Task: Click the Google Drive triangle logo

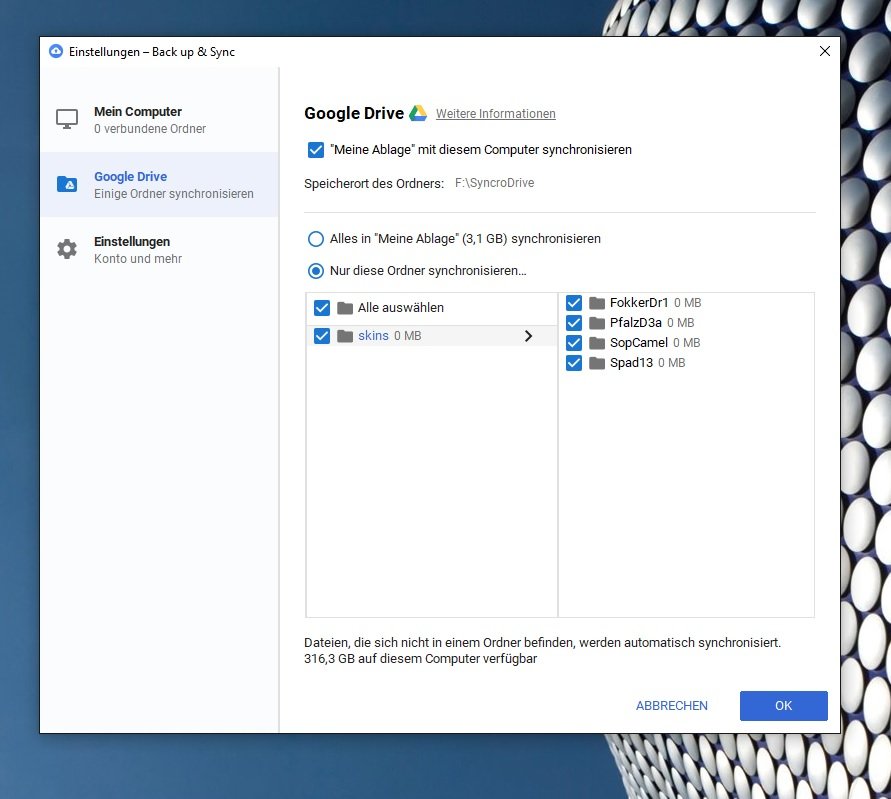Action: click(x=418, y=113)
